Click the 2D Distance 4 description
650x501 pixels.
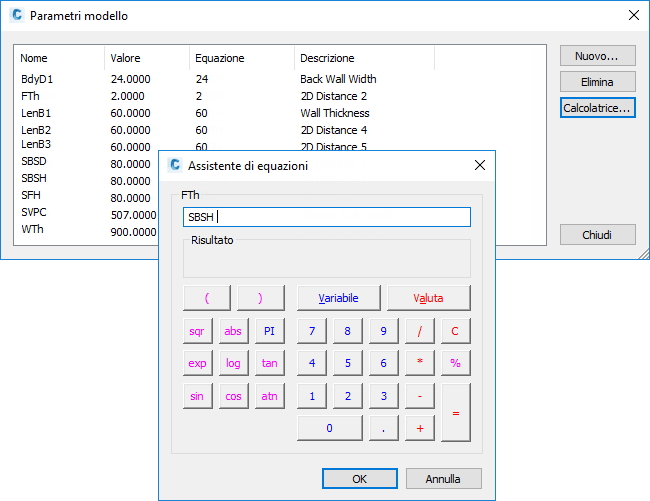click(334, 130)
